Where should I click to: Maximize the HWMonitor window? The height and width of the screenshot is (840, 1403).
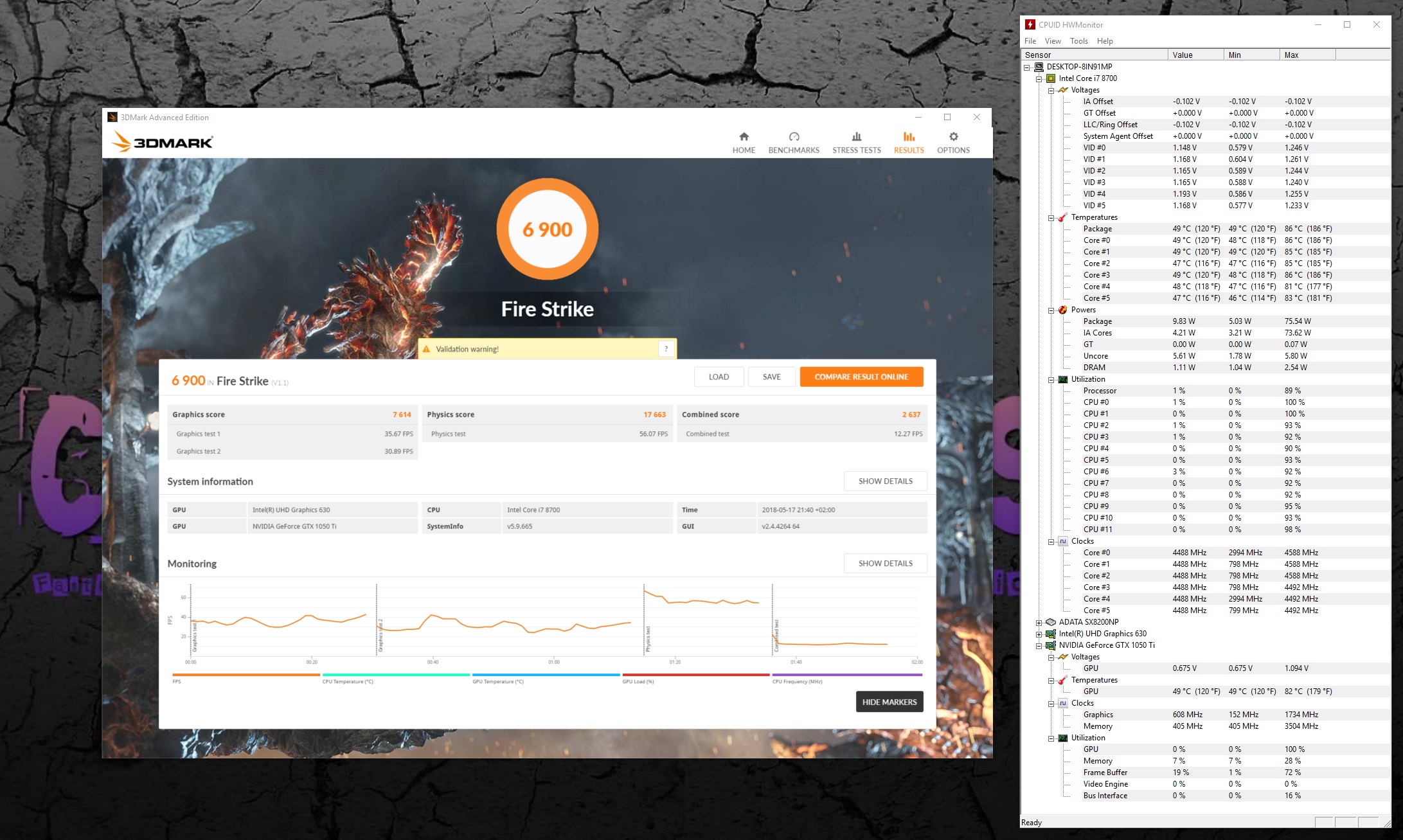coord(1347,24)
